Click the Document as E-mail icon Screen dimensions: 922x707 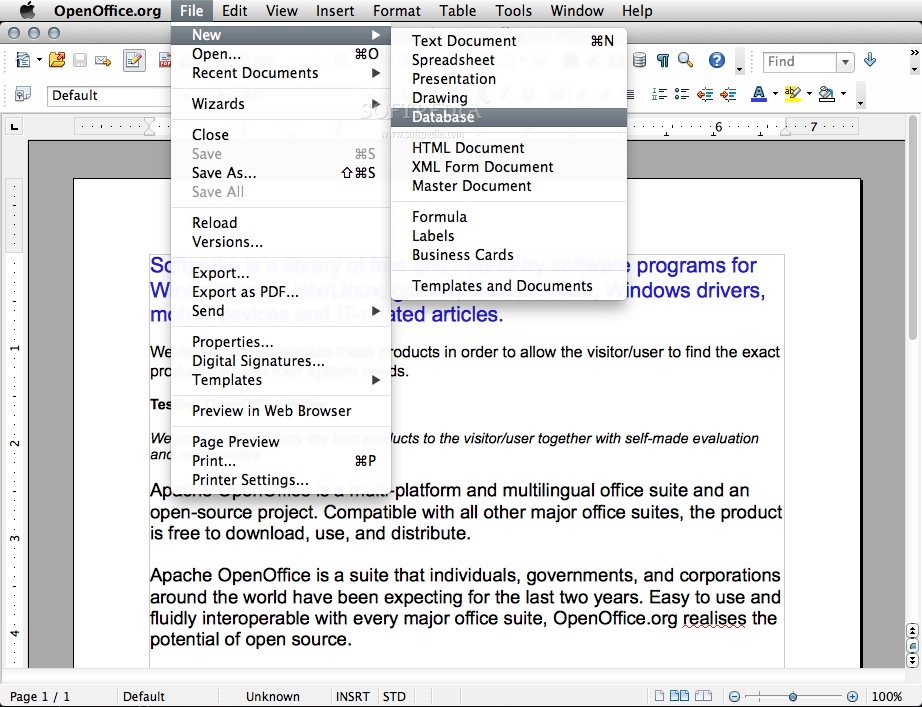click(x=103, y=61)
